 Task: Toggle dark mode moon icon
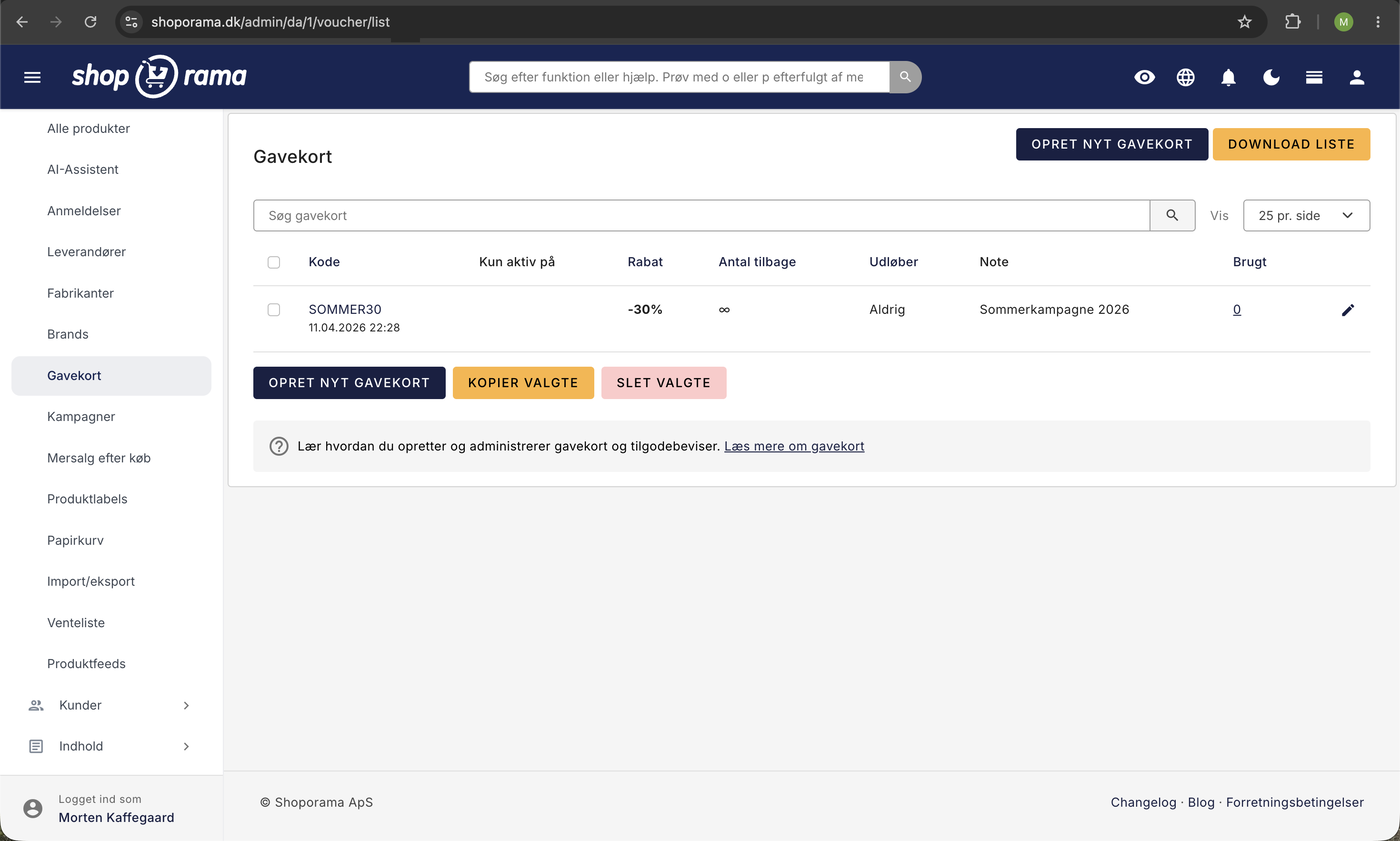click(1271, 77)
